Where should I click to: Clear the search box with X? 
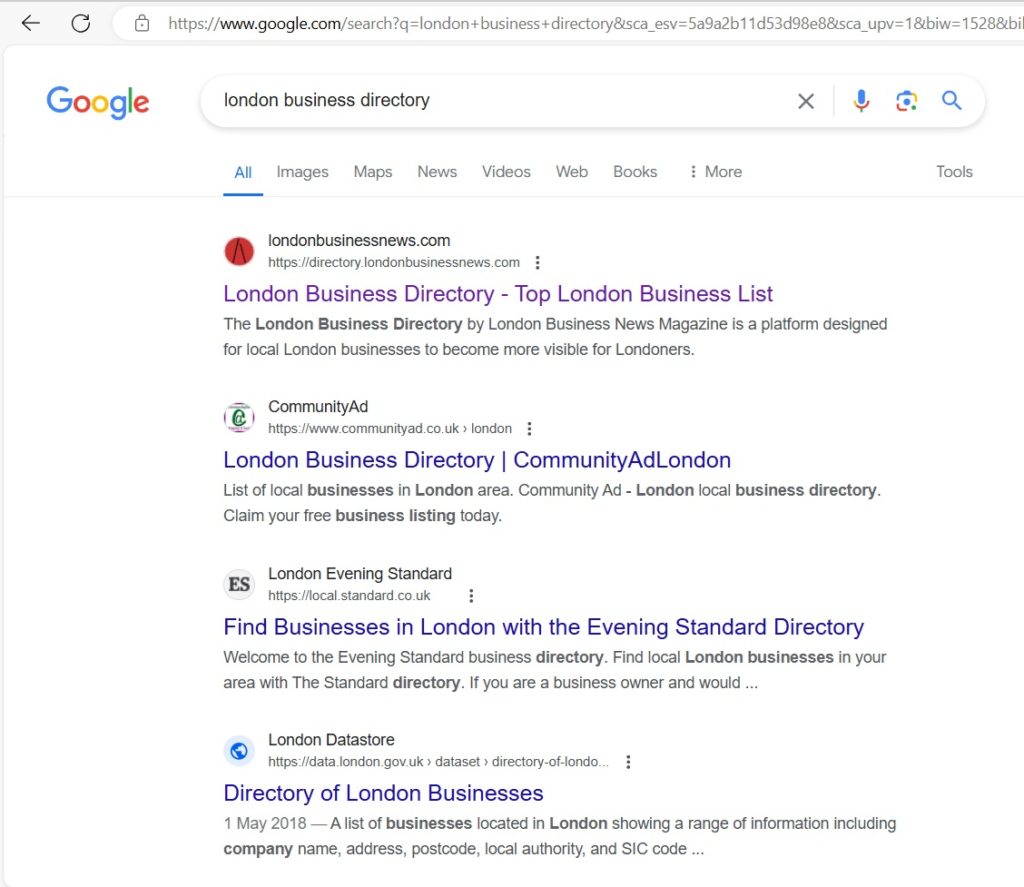(x=805, y=101)
